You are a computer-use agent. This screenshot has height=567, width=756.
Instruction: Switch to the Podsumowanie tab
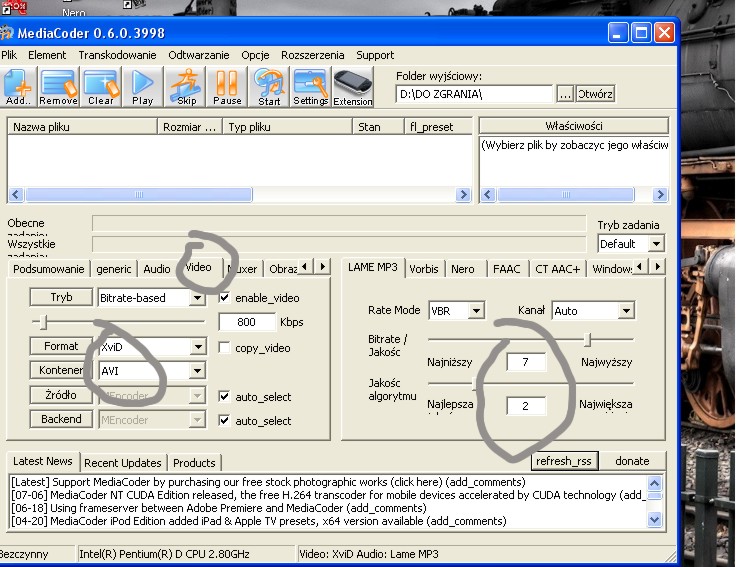pos(48,269)
